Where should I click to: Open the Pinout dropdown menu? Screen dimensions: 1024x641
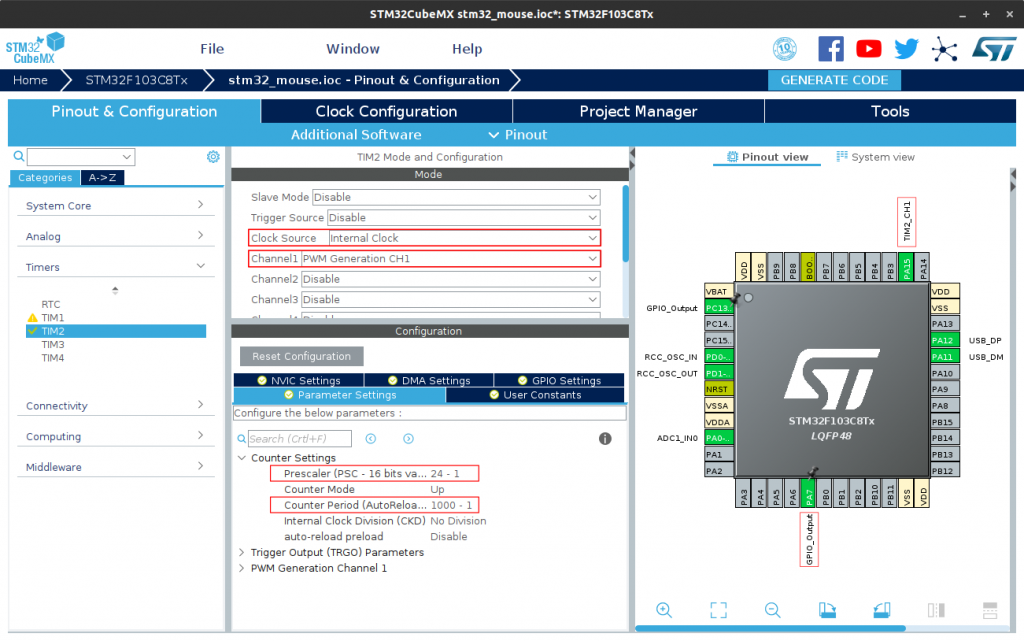(x=518, y=134)
